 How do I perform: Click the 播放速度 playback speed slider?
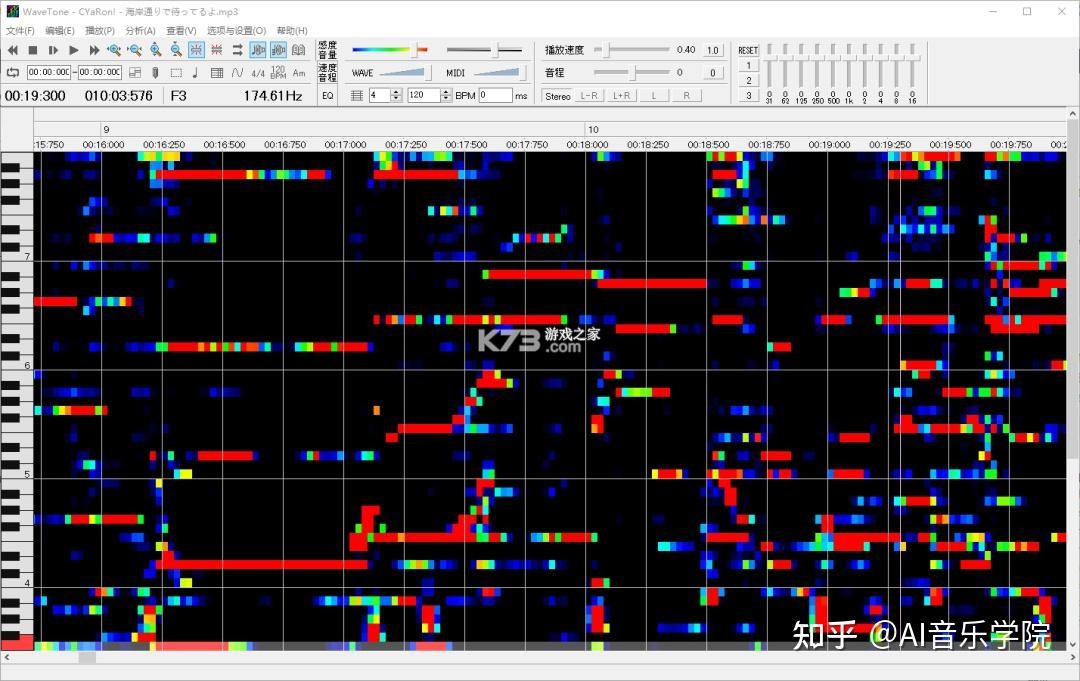(x=632, y=50)
